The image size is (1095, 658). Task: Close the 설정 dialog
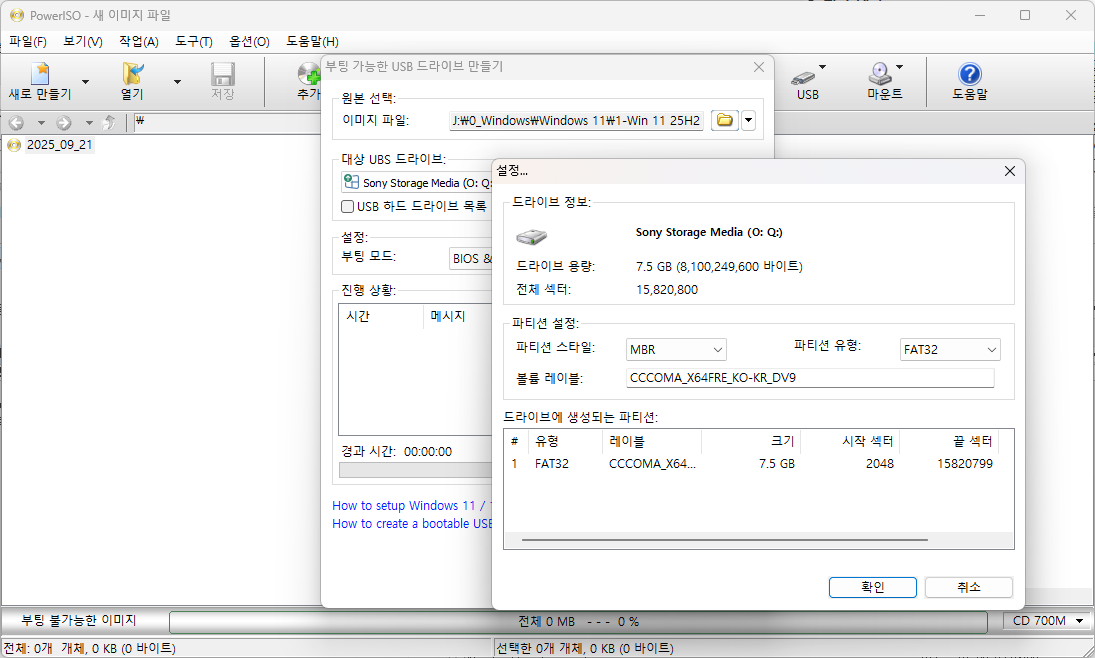pyautogui.click(x=1009, y=171)
